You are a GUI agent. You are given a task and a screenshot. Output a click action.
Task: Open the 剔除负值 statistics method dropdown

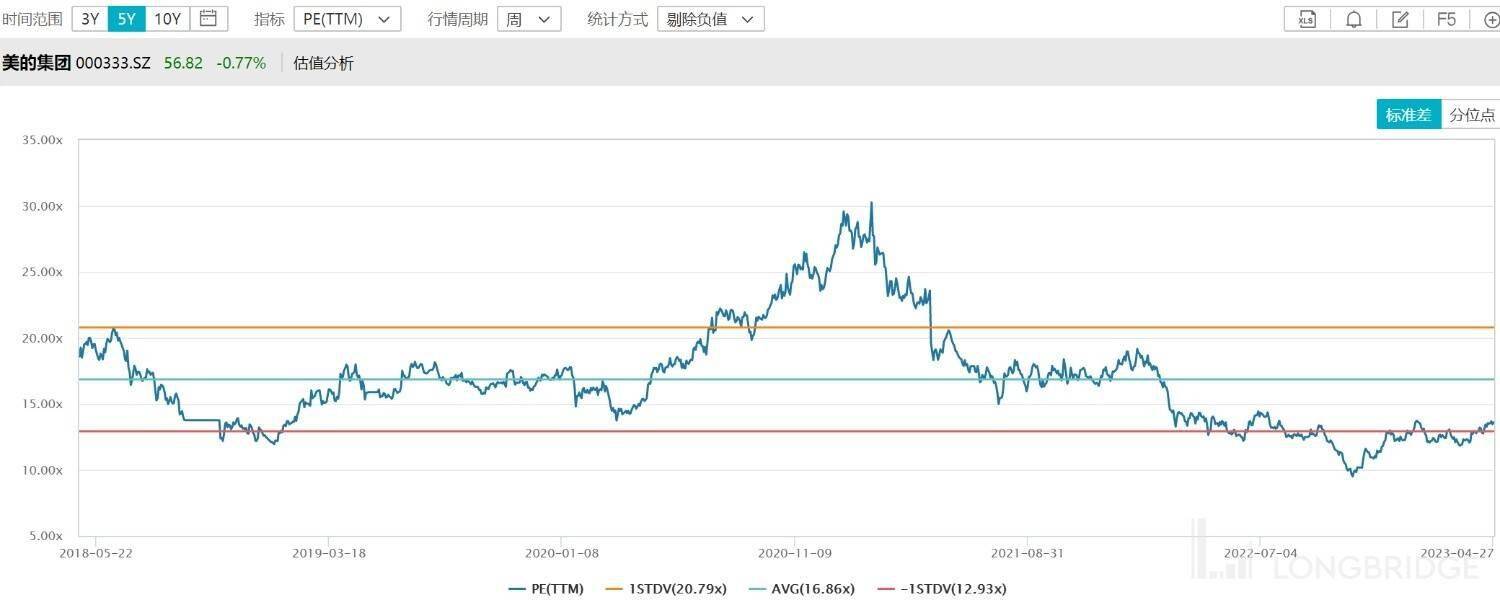tap(710, 19)
